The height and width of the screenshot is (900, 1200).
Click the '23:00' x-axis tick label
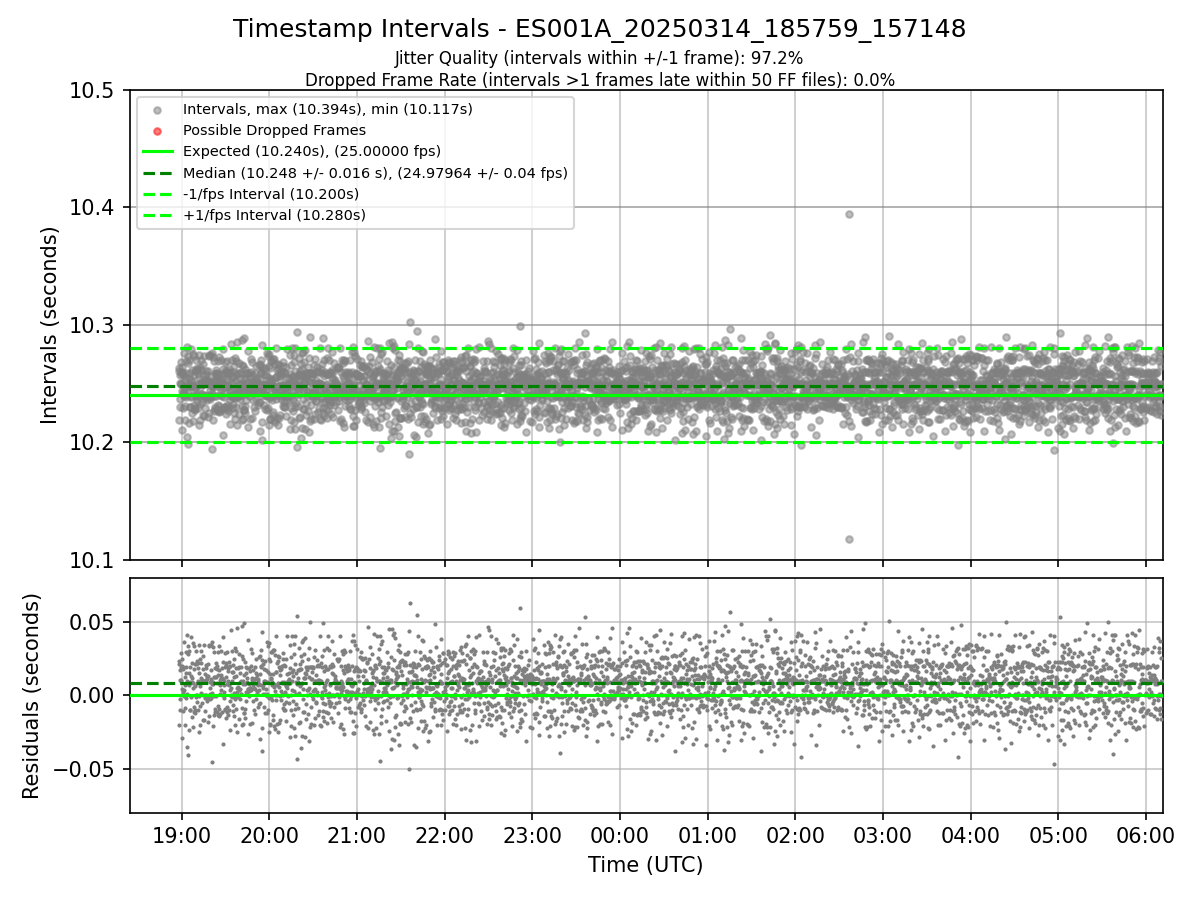tap(532, 834)
